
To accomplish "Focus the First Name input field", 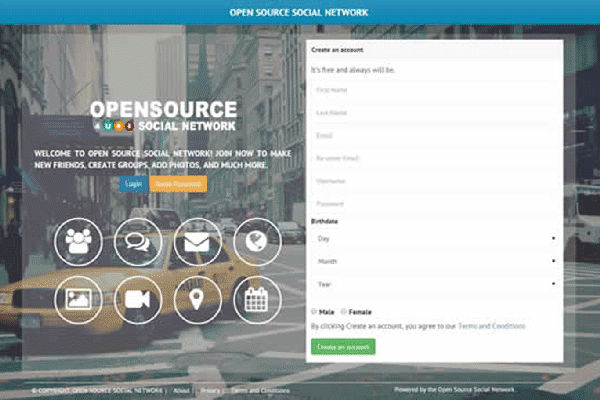I will pos(434,90).
